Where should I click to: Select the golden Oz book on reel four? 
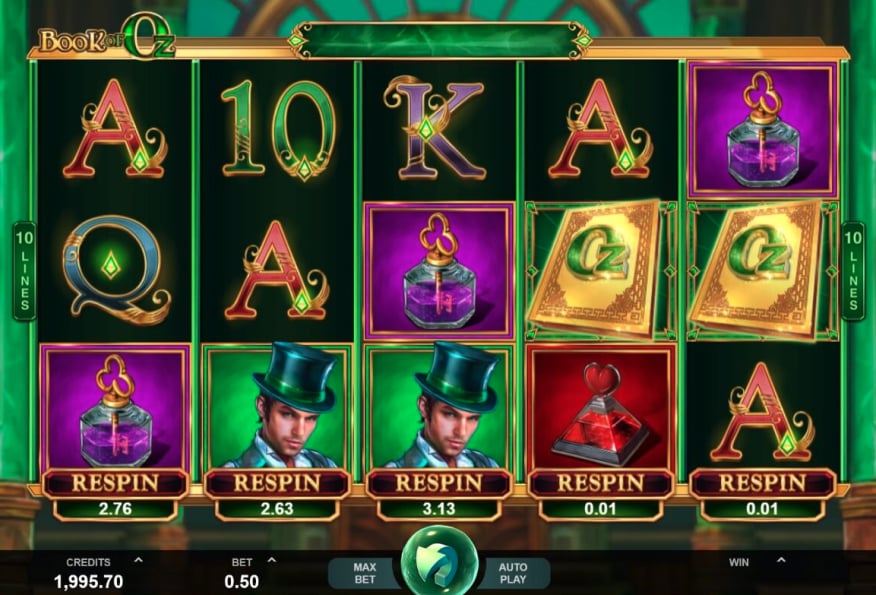tap(601, 270)
